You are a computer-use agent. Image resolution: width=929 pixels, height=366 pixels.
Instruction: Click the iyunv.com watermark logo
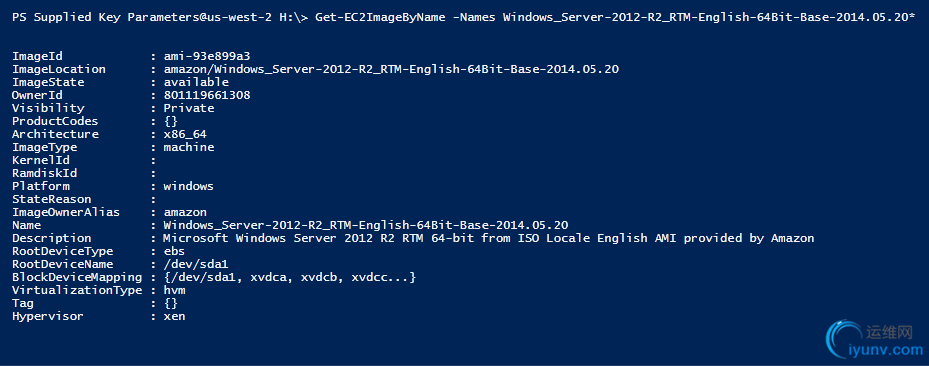tap(876, 341)
